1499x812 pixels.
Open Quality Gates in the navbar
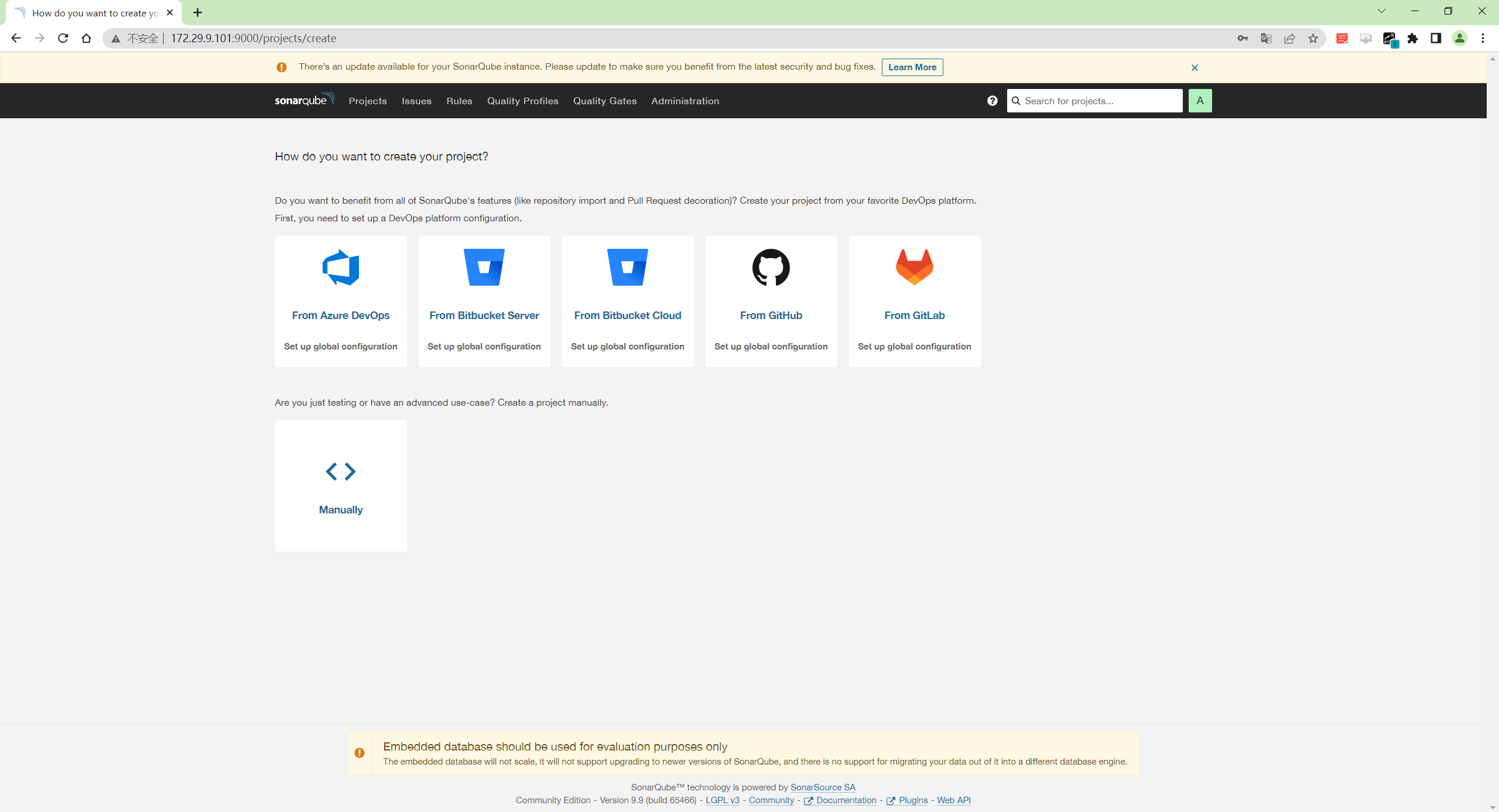coord(605,101)
